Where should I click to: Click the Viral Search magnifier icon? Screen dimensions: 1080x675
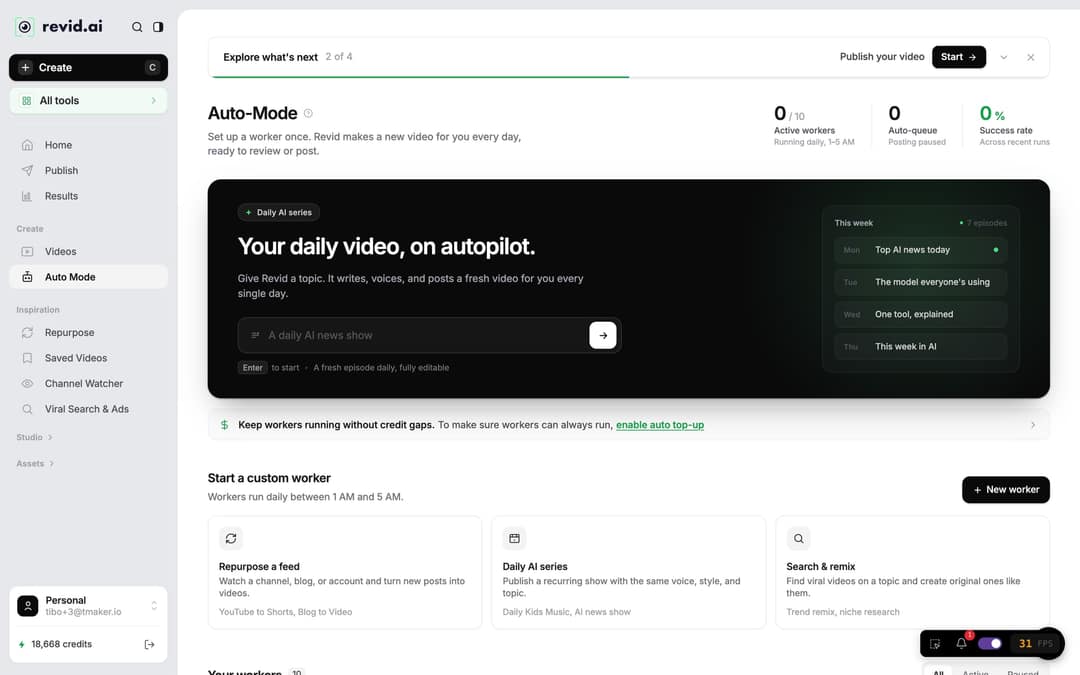[x=27, y=409]
